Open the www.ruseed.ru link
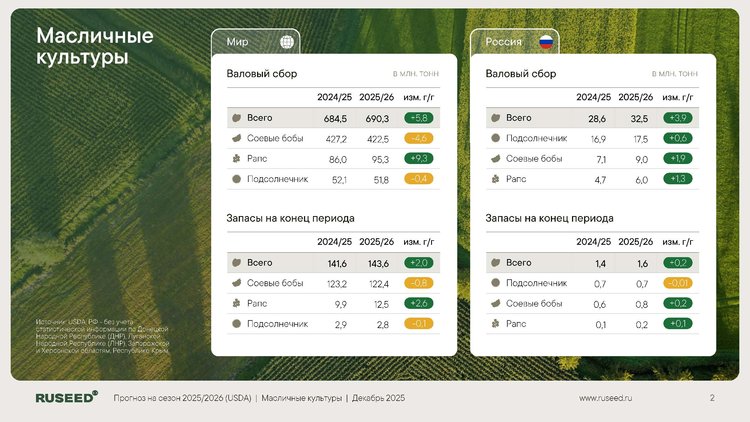Image resolution: width=750 pixels, height=422 pixels. (x=606, y=398)
